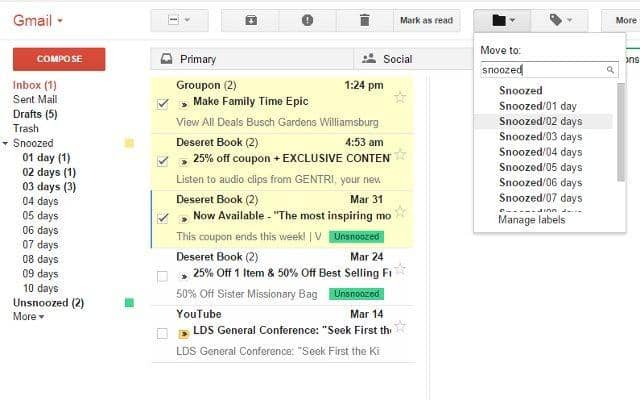Click the search magnifier in Move to box

point(610,70)
